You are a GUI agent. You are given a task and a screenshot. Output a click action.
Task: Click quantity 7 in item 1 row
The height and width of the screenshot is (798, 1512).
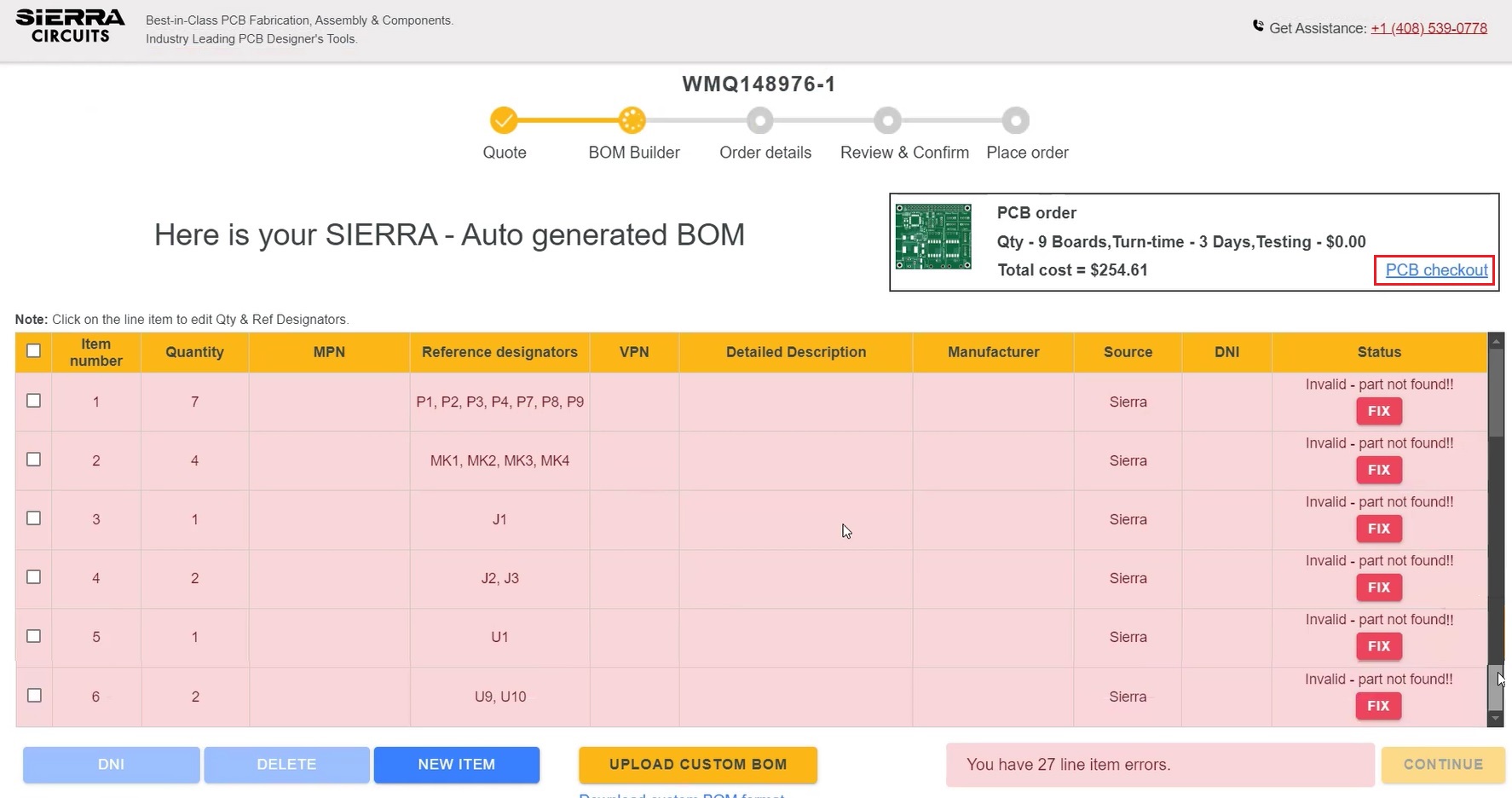click(194, 402)
